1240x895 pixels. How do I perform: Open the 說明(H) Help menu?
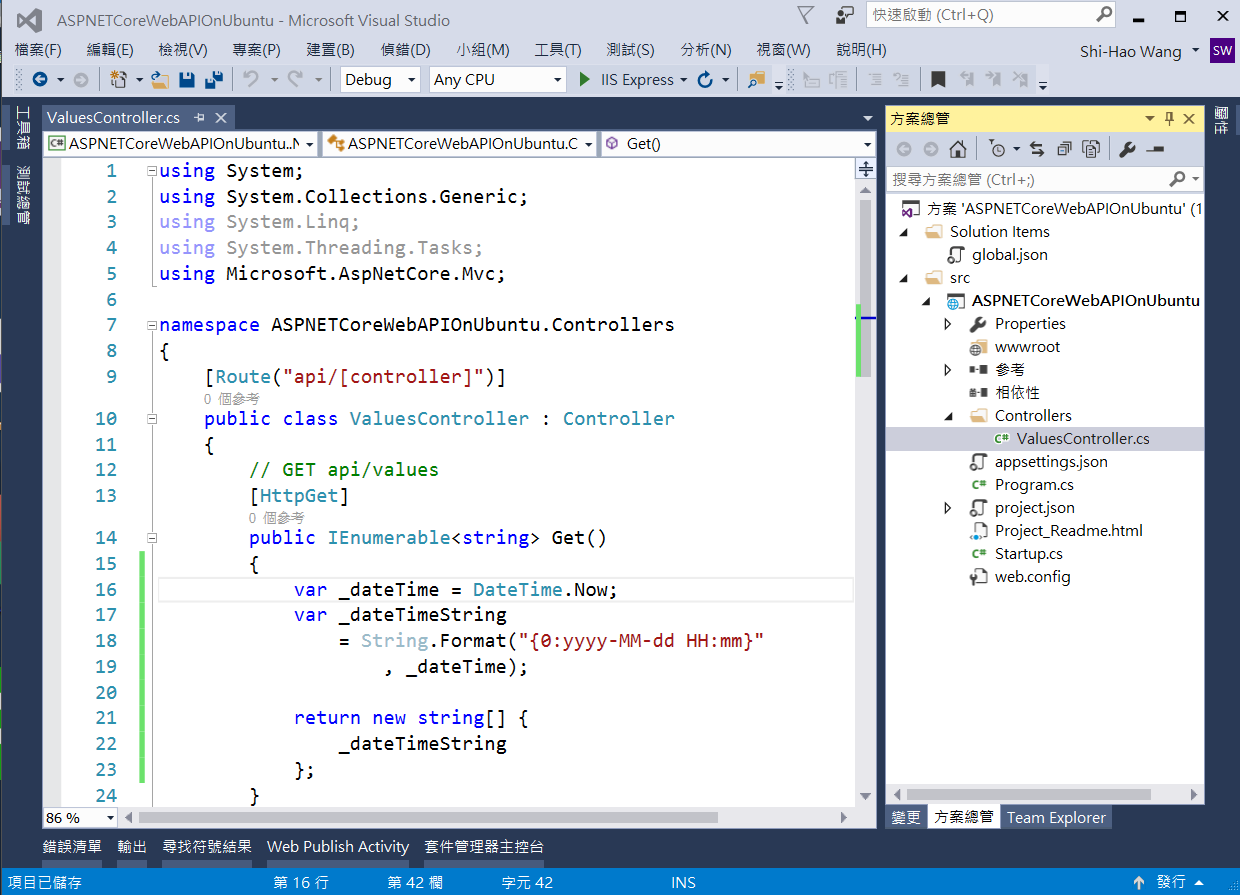pyautogui.click(x=861, y=50)
